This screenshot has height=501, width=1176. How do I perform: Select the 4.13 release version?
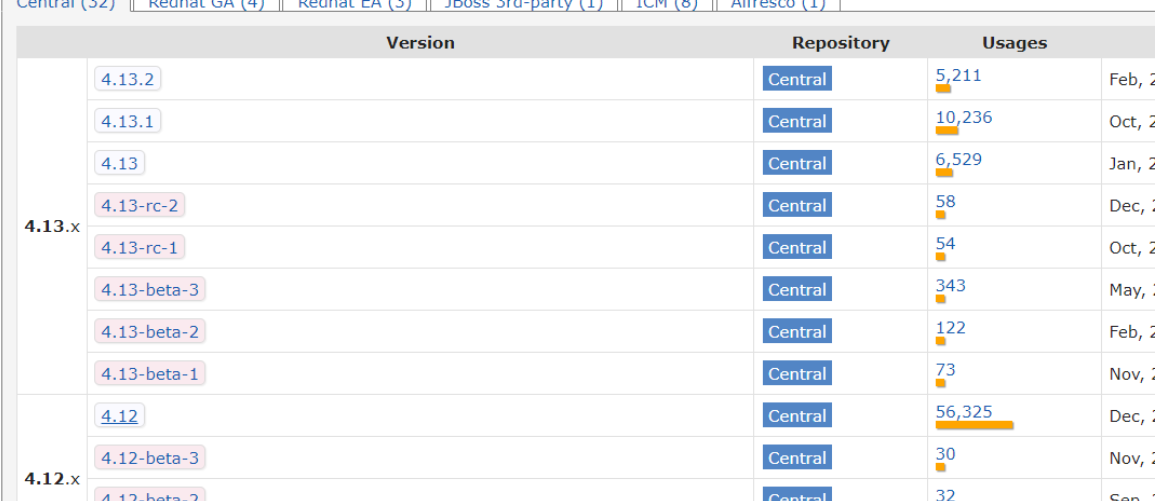coord(119,164)
